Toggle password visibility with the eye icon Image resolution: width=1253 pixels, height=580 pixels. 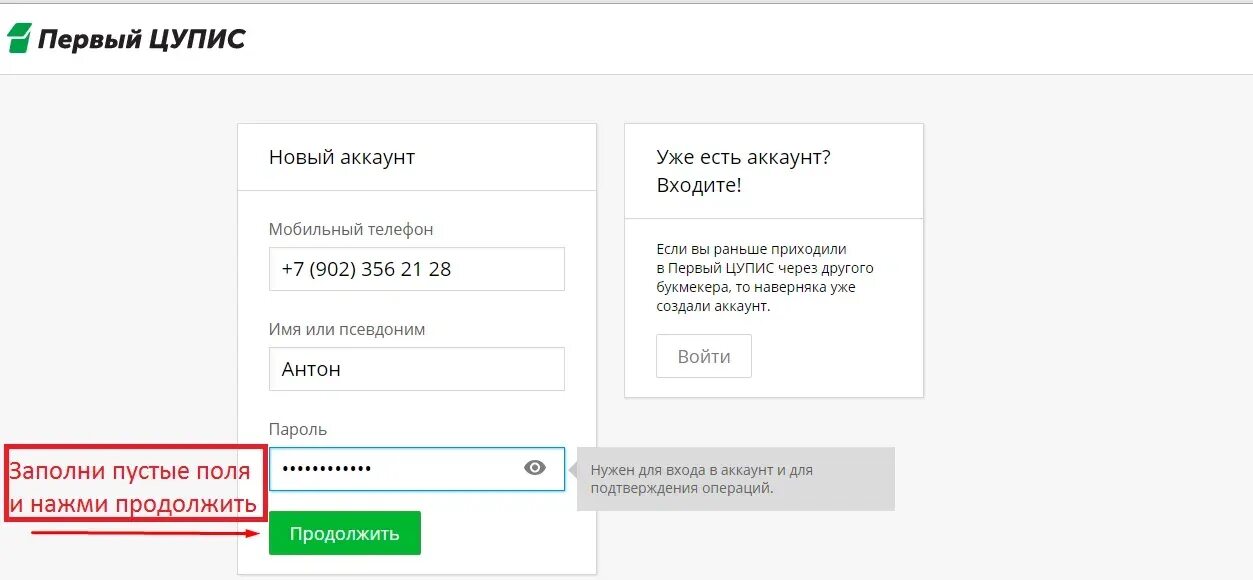click(x=535, y=468)
